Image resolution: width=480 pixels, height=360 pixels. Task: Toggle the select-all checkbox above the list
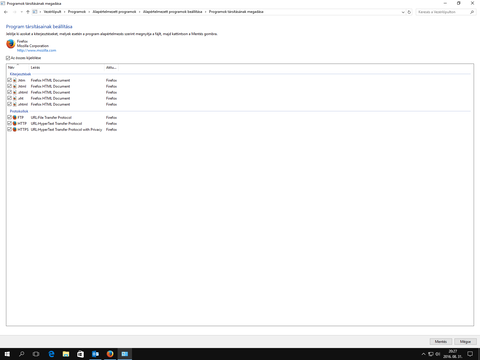(x=8, y=58)
